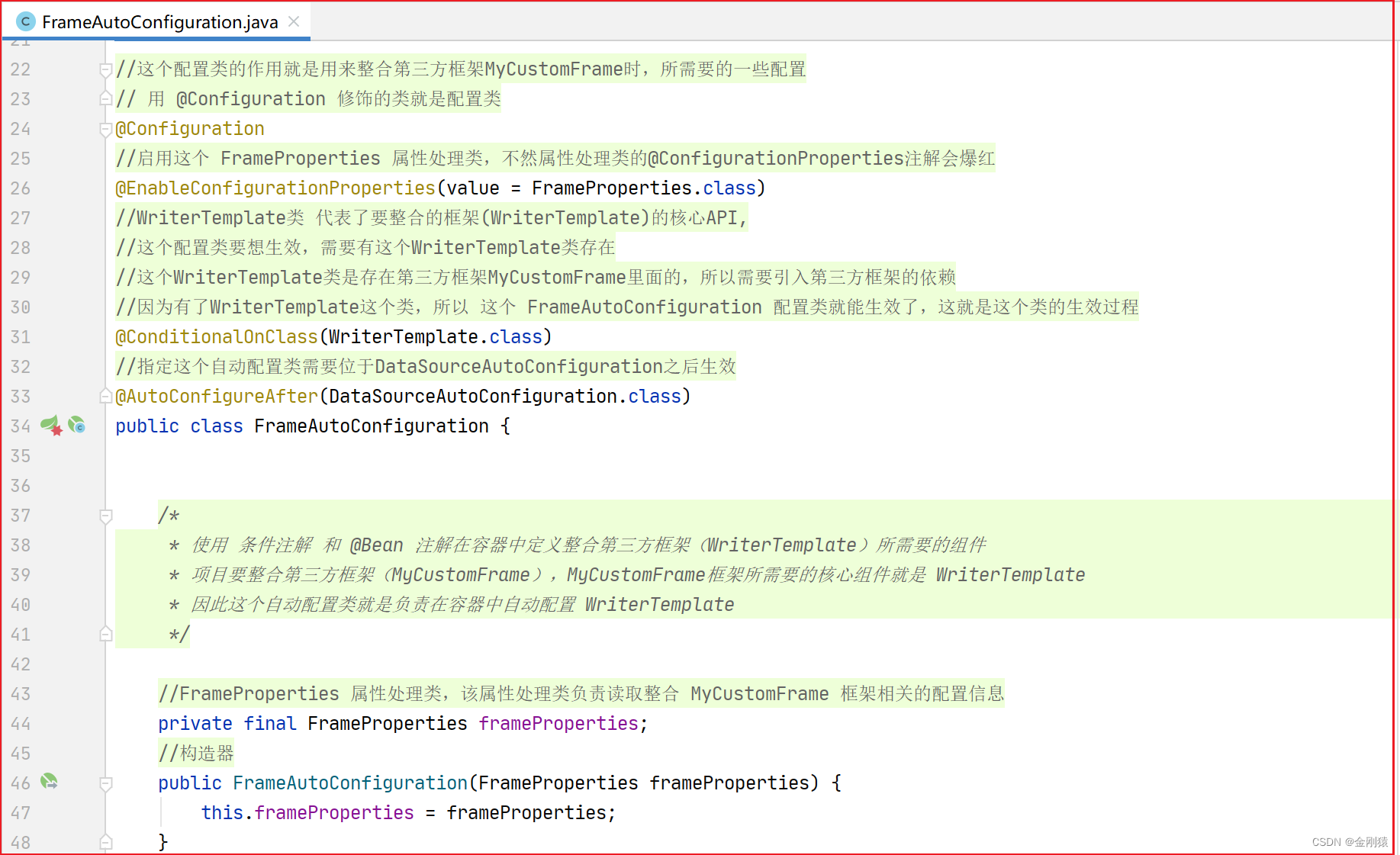
Task: Click the comment on line 29 about third-party dependency
Action: (536, 278)
